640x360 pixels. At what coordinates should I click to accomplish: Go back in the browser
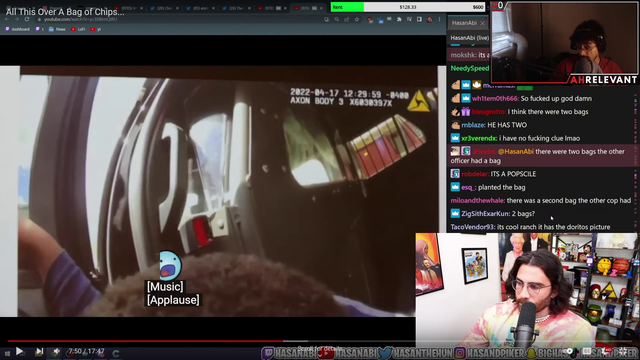(7, 19)
